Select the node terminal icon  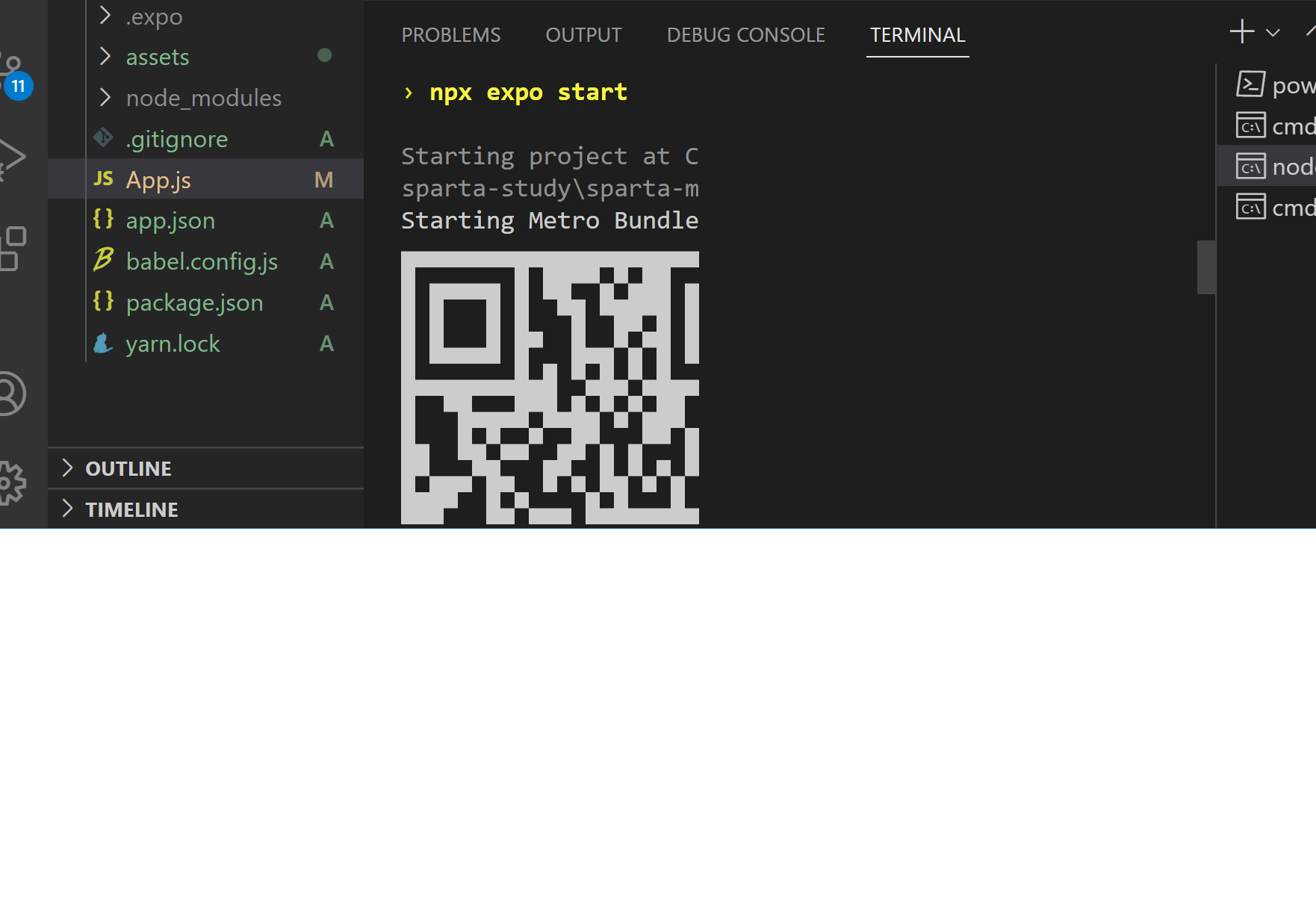pos(1250,166)
